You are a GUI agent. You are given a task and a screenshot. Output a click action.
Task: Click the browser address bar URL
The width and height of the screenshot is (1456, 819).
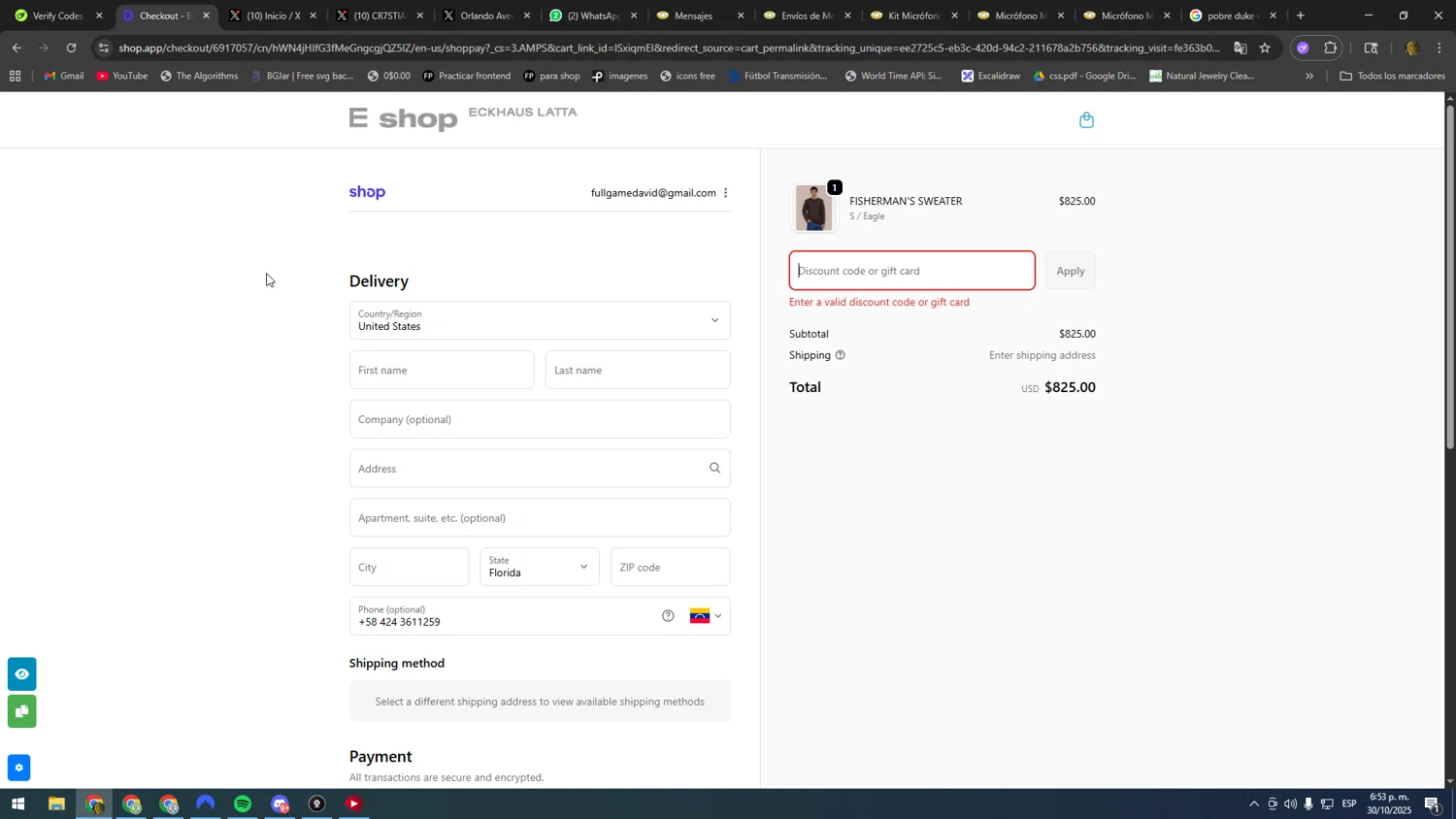click(x=670, y=48)
